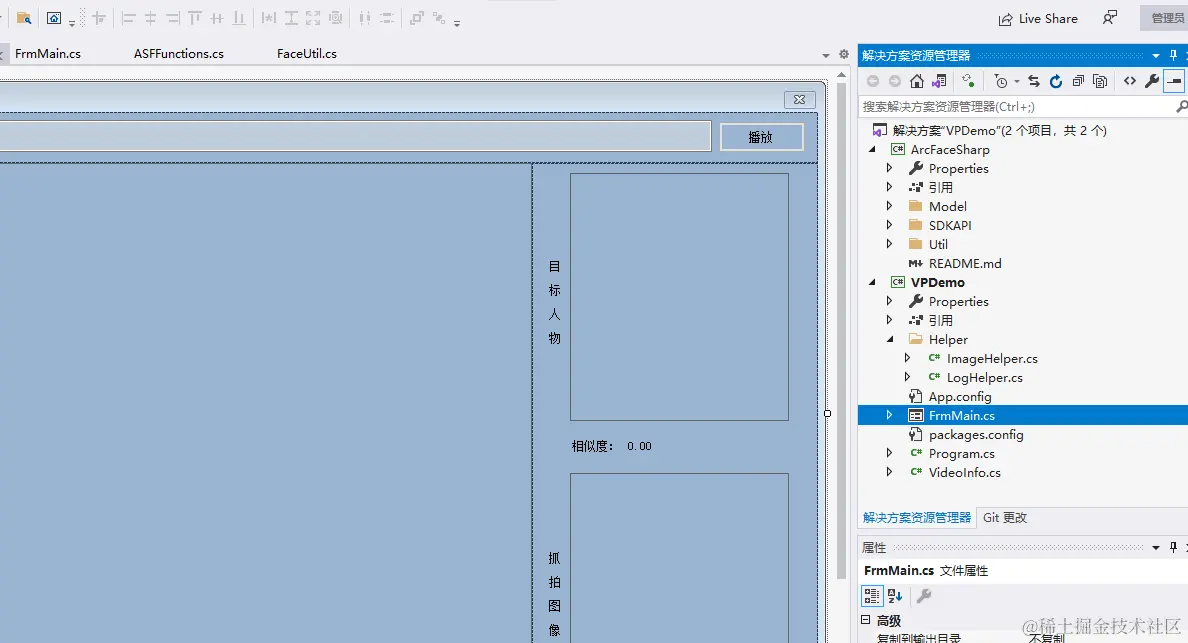Screen dimensions: 1188x643
Task: Click the 播放 button on the form
Action: (x=761, y=137)
